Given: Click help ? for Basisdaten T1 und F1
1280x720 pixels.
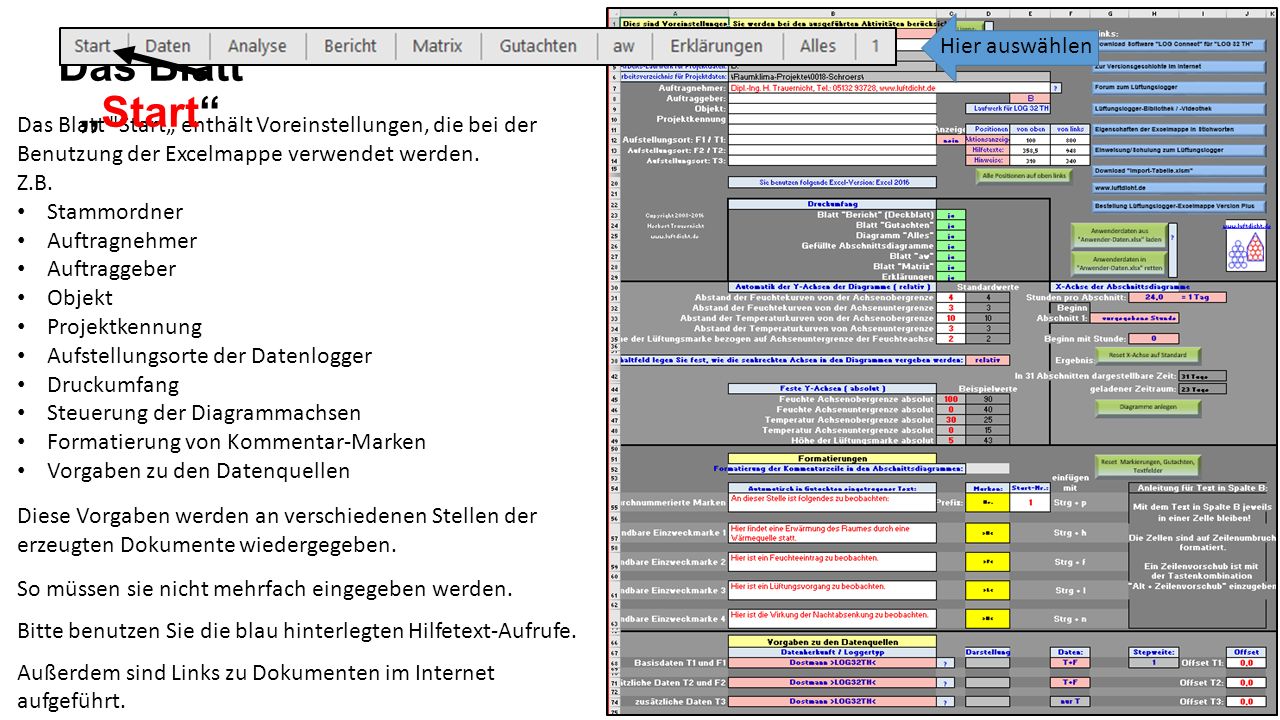Looking at the screenshot, I should point(945,663).
